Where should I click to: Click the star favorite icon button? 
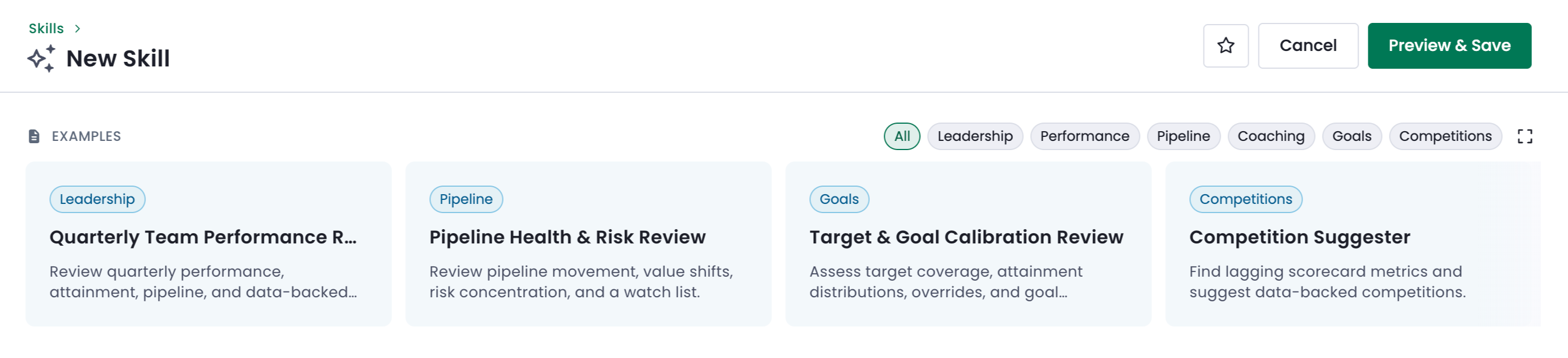pyautogui.click(x=1225, y=46)
